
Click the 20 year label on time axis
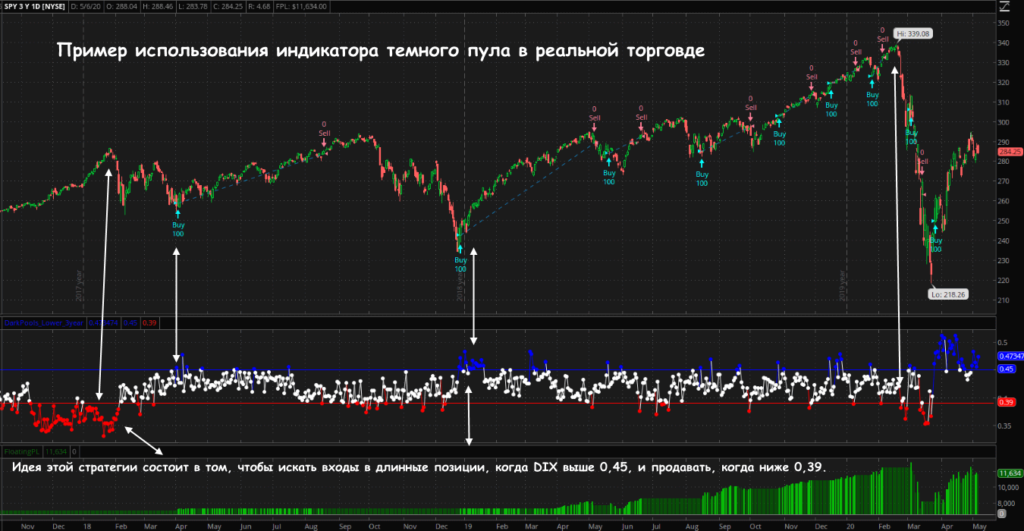click(850, 526)
